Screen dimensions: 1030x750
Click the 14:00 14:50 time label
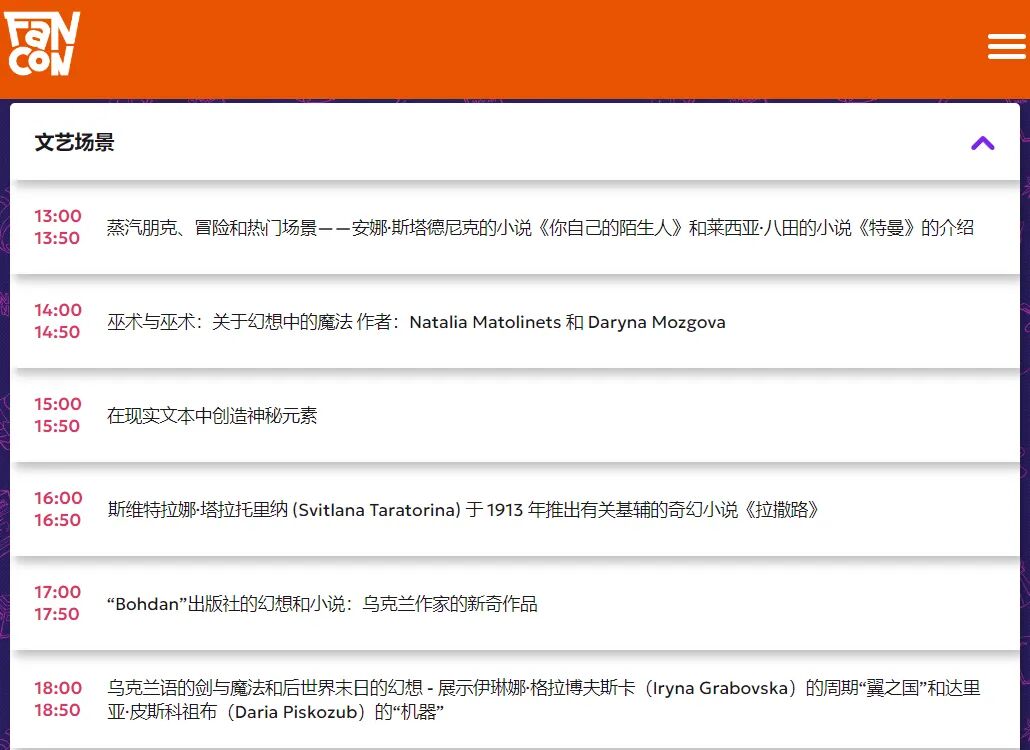(58, 321)
